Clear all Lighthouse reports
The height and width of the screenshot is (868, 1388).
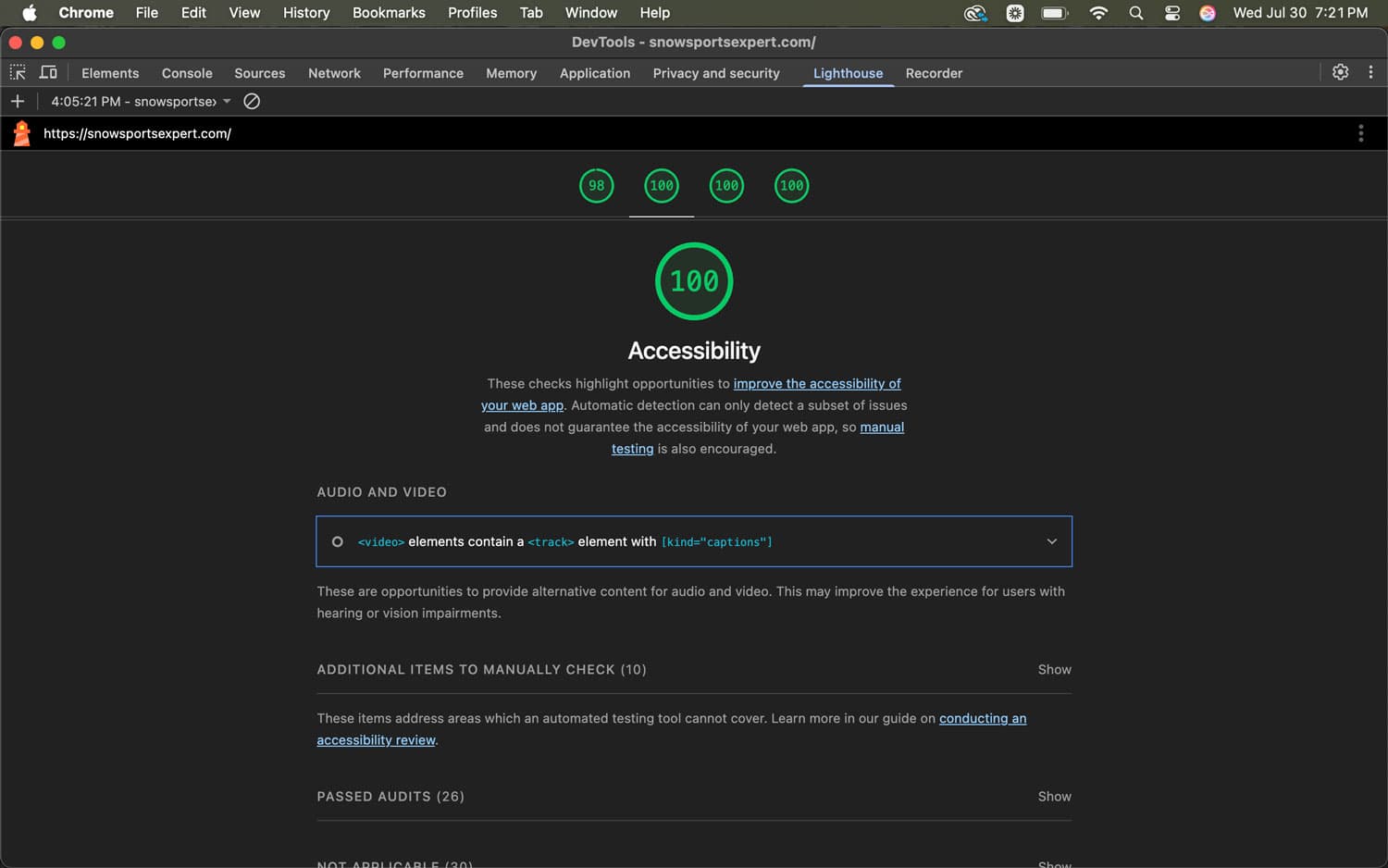click(x=251, y=101)
